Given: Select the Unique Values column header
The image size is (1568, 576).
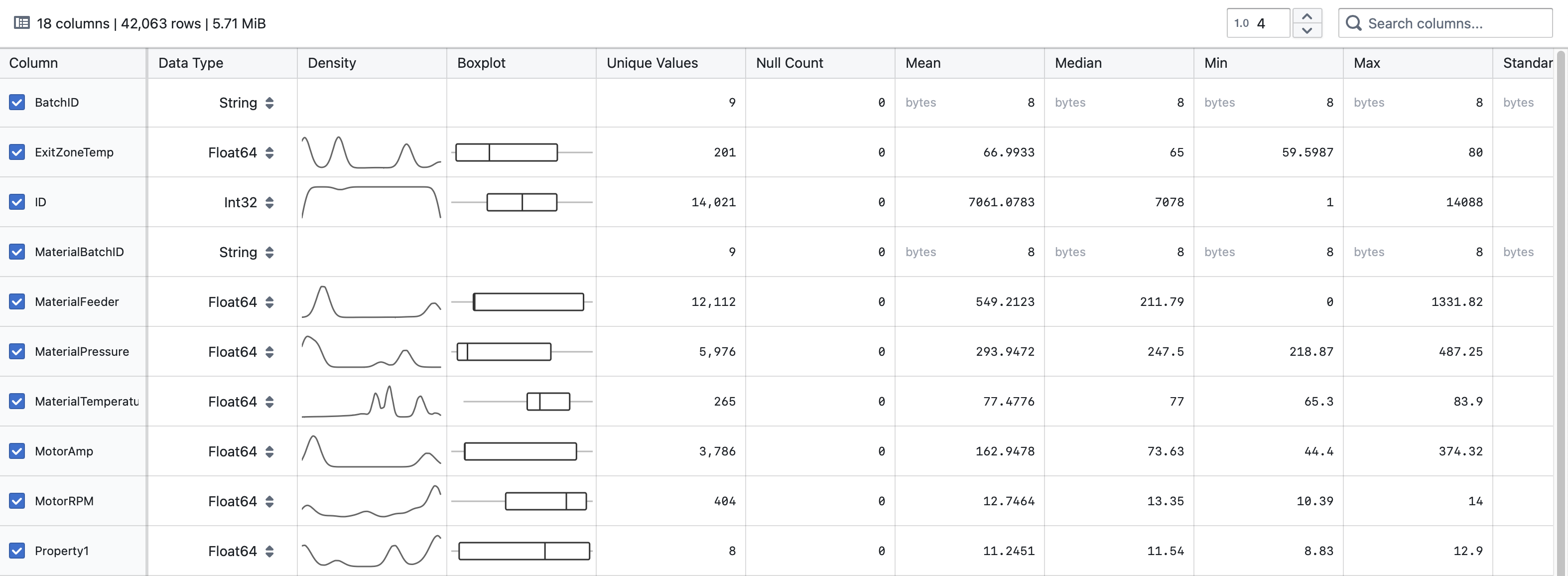Looking at the screenshot, I should [x=652, y=63].
